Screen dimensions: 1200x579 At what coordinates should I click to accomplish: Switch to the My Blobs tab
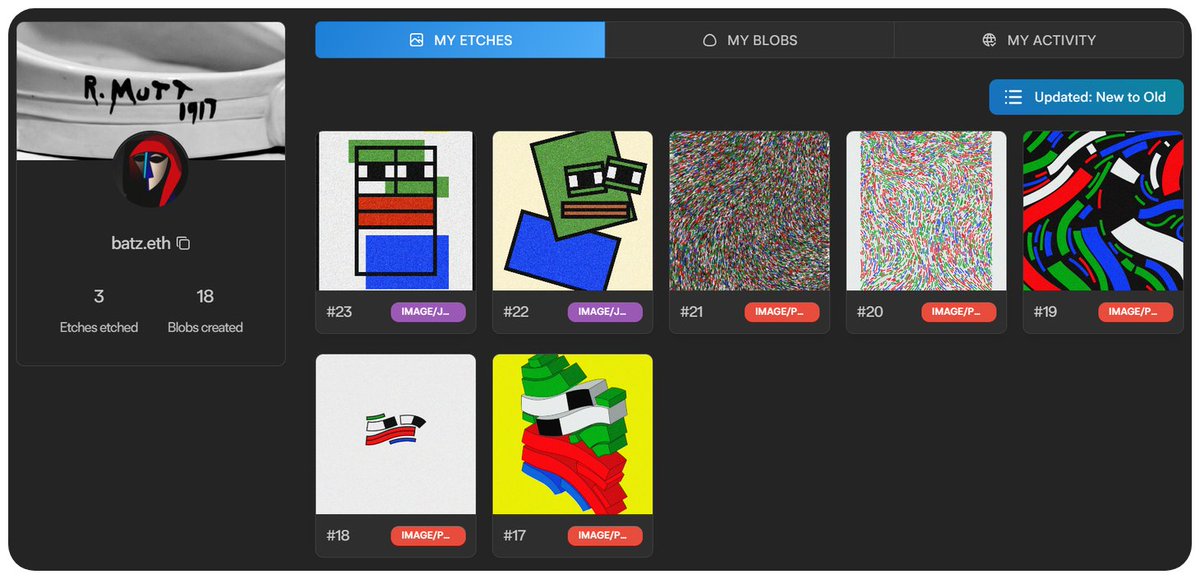(749, 40)
